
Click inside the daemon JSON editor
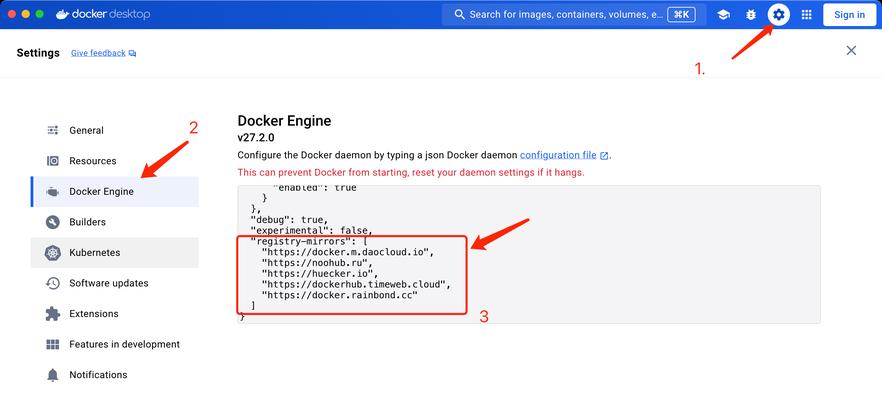coord(529,254)
